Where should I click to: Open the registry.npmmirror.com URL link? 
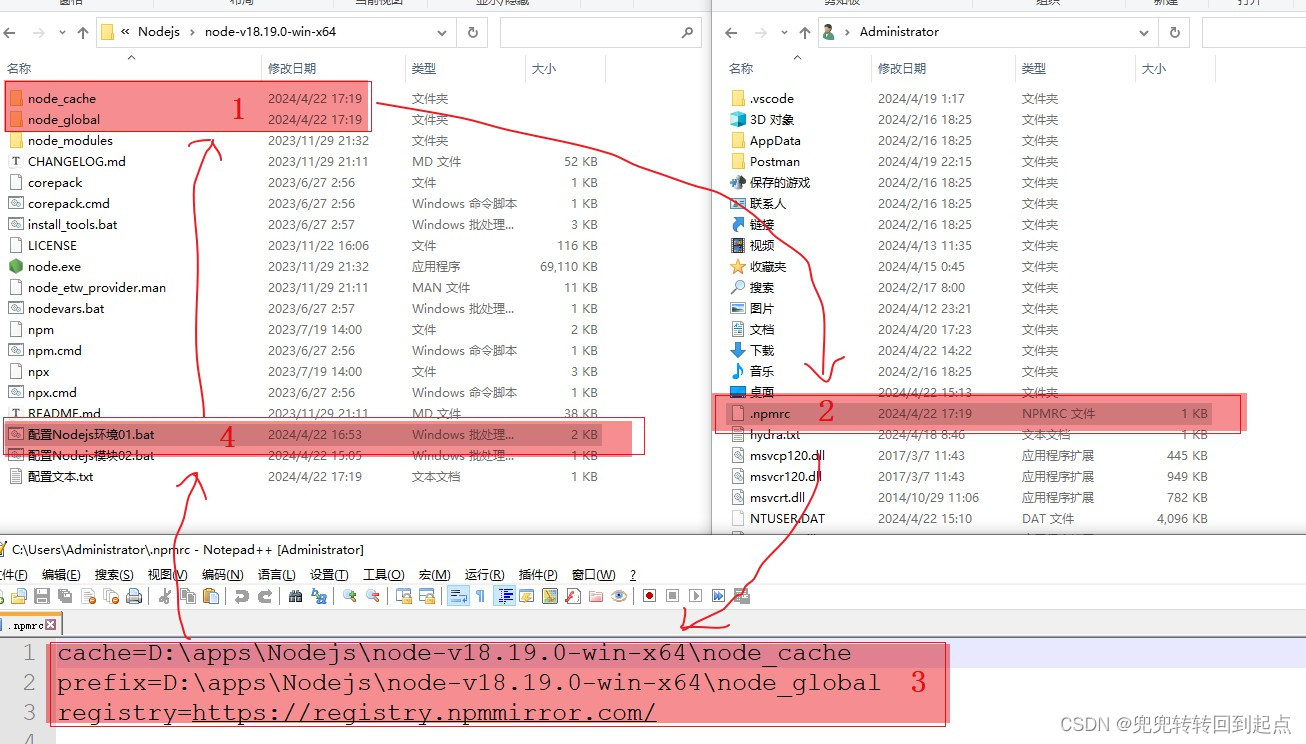click(424, 713)
